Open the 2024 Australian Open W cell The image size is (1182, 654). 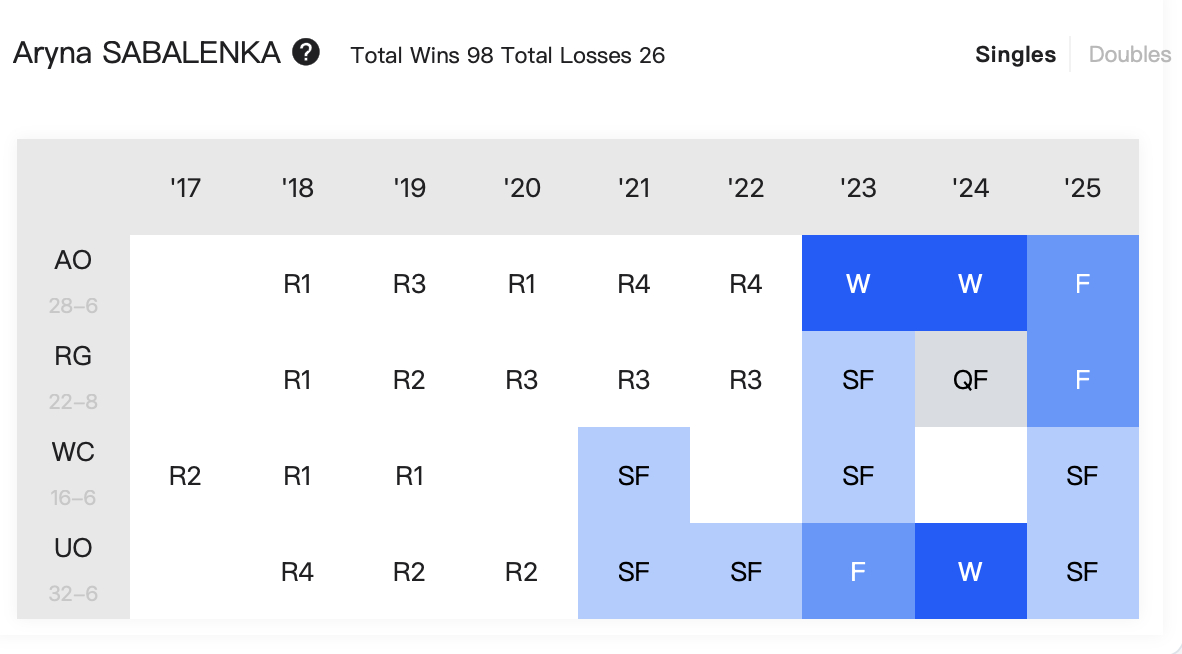970,283
